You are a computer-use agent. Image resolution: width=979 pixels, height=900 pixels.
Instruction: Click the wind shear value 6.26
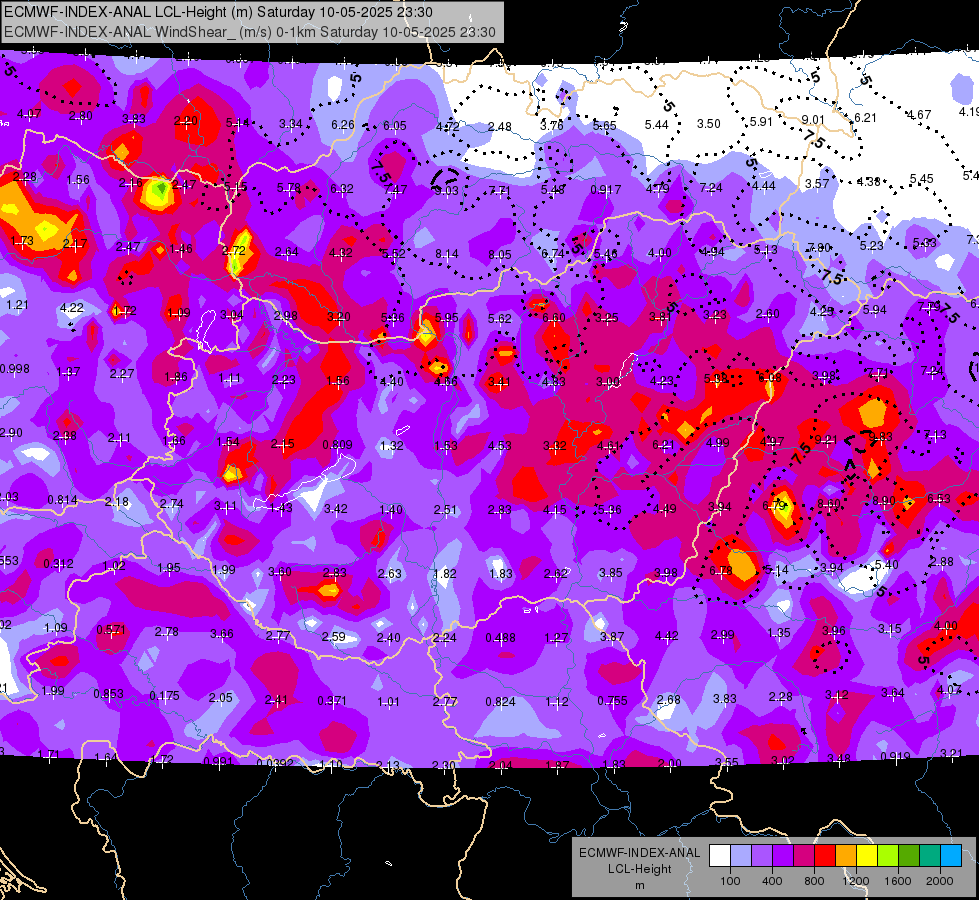tap(343, 125)
